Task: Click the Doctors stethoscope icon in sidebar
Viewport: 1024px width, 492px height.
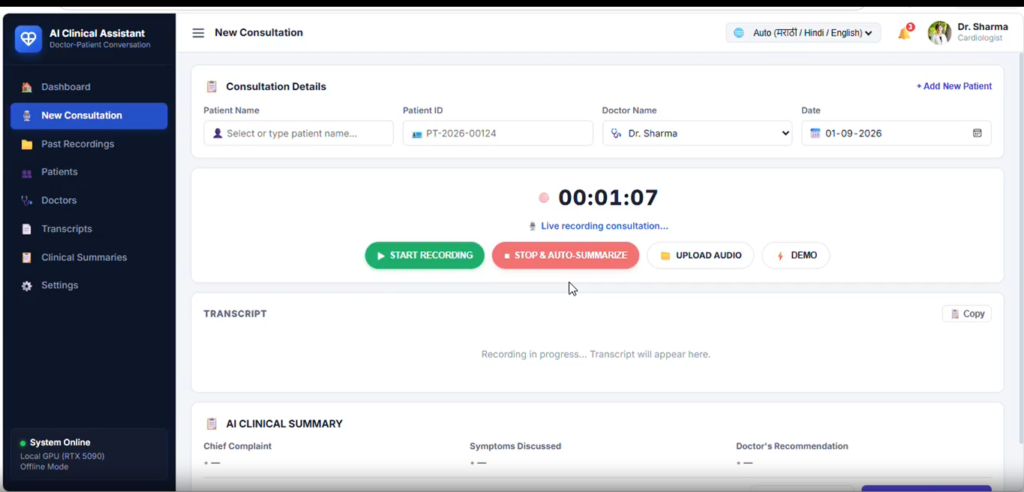Action: coord(27,201)
